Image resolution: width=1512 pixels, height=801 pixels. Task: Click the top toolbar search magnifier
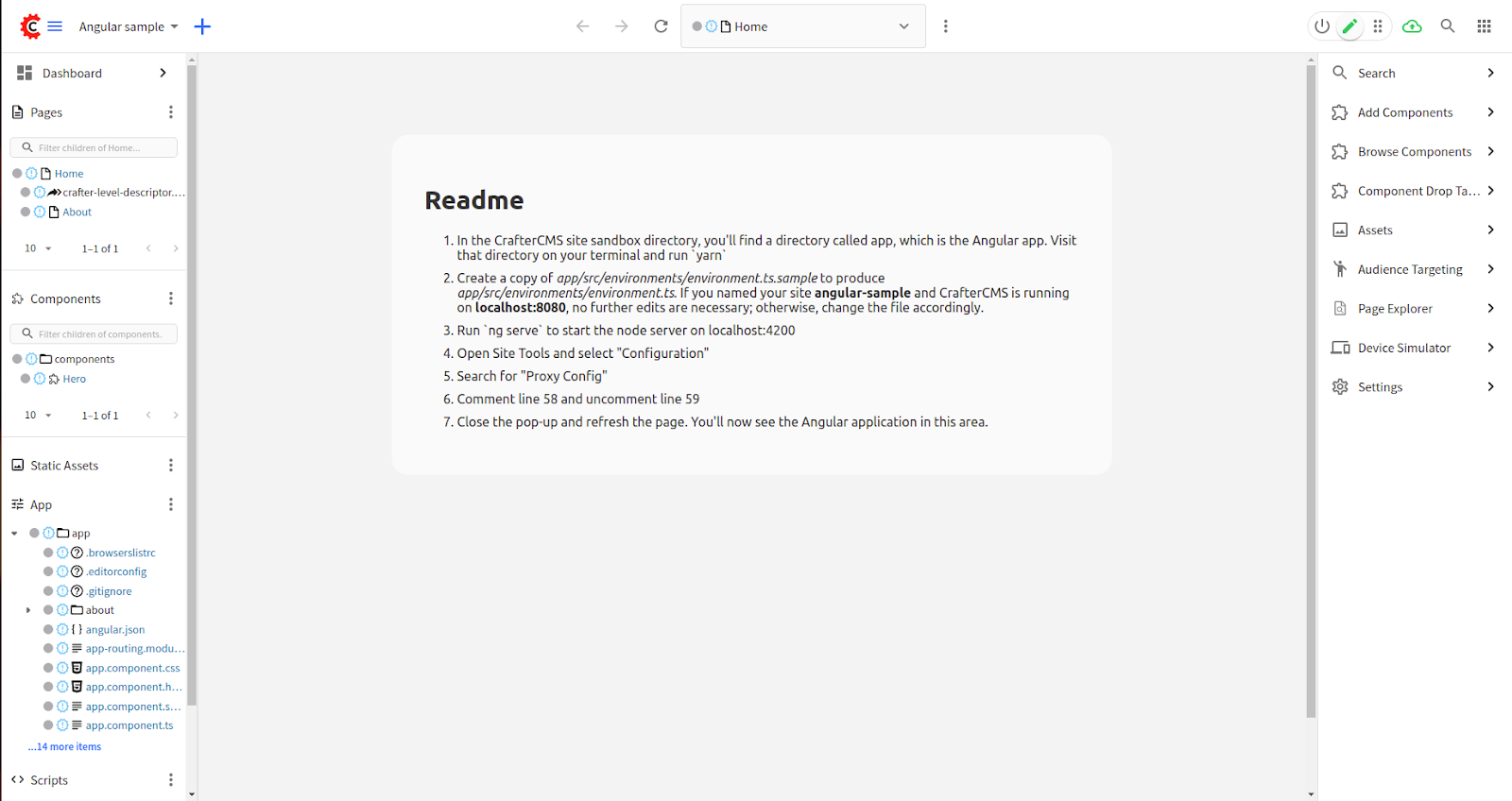tap(1447, 26)
